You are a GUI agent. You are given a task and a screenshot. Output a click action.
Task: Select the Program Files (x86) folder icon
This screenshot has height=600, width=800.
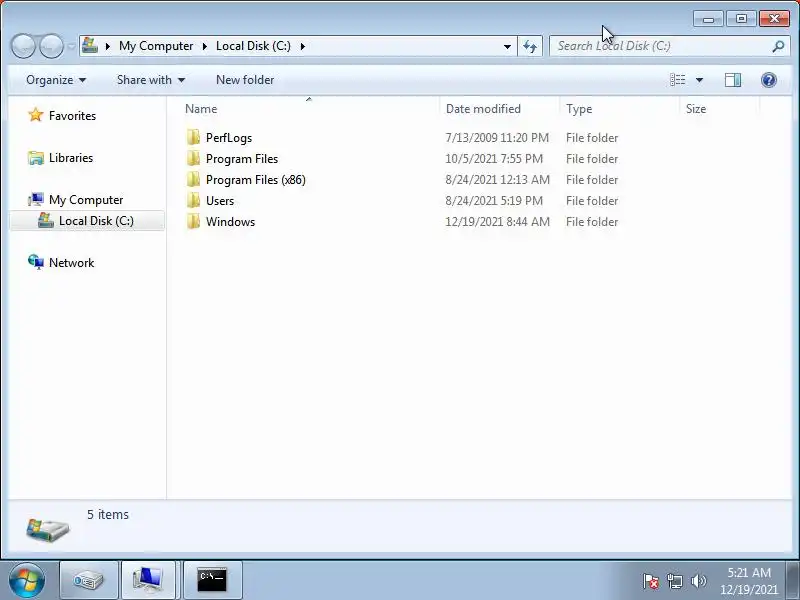[x=193, y=180]
